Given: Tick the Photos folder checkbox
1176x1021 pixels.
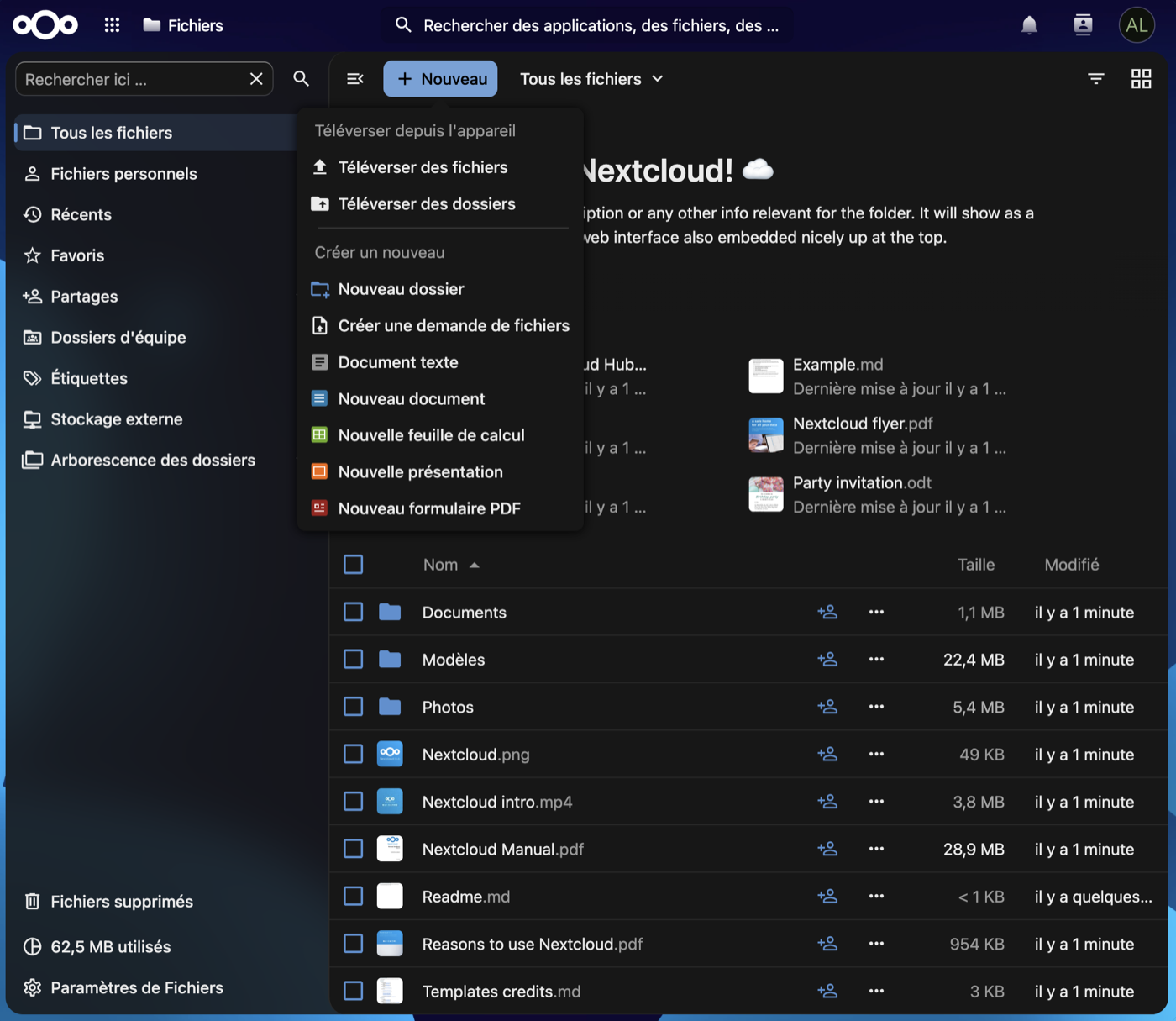Looking at the screenshot, I should (354, 708).
